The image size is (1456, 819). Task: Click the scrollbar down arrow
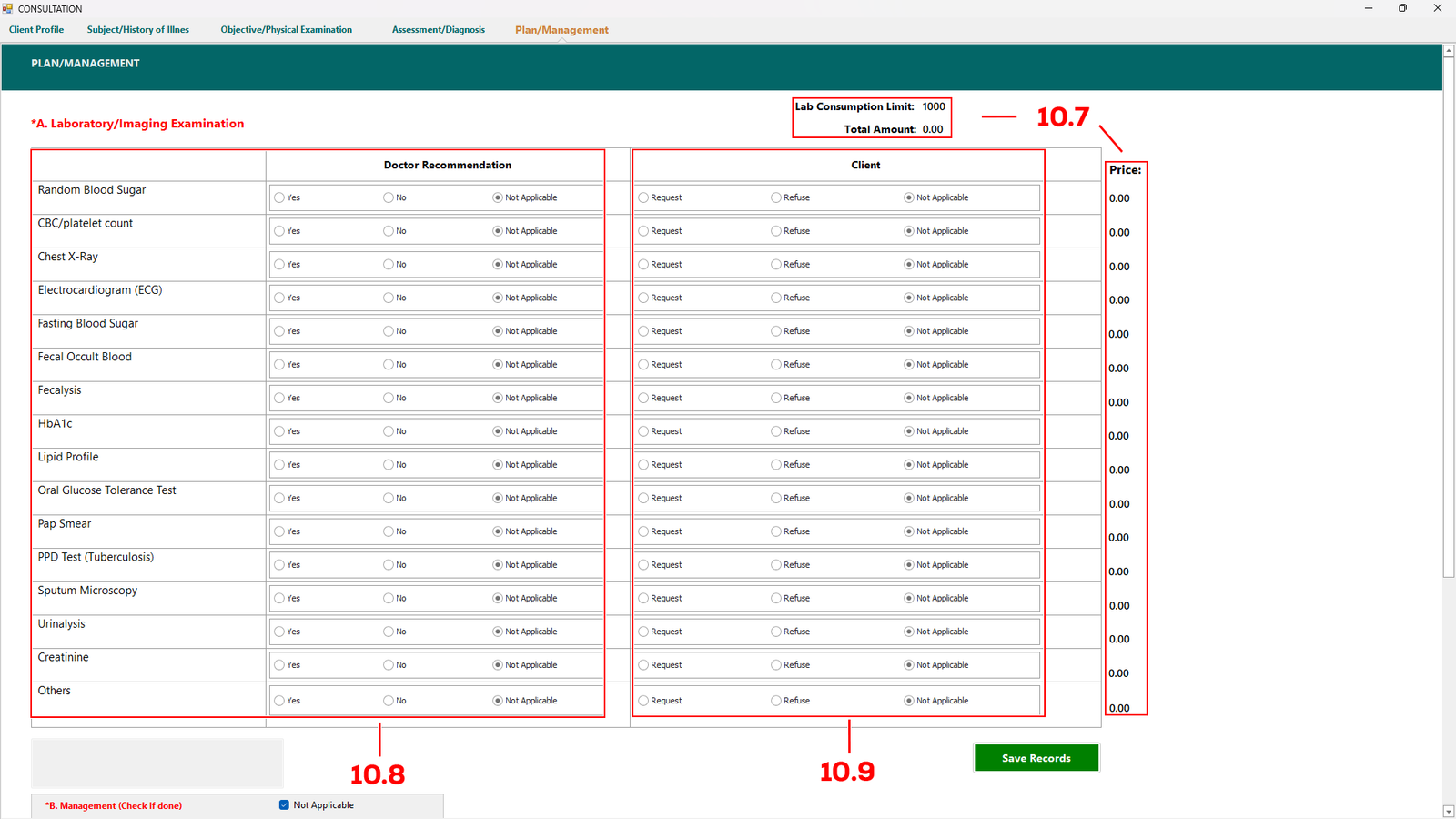pyautogui.click(x=1448, y=811)
